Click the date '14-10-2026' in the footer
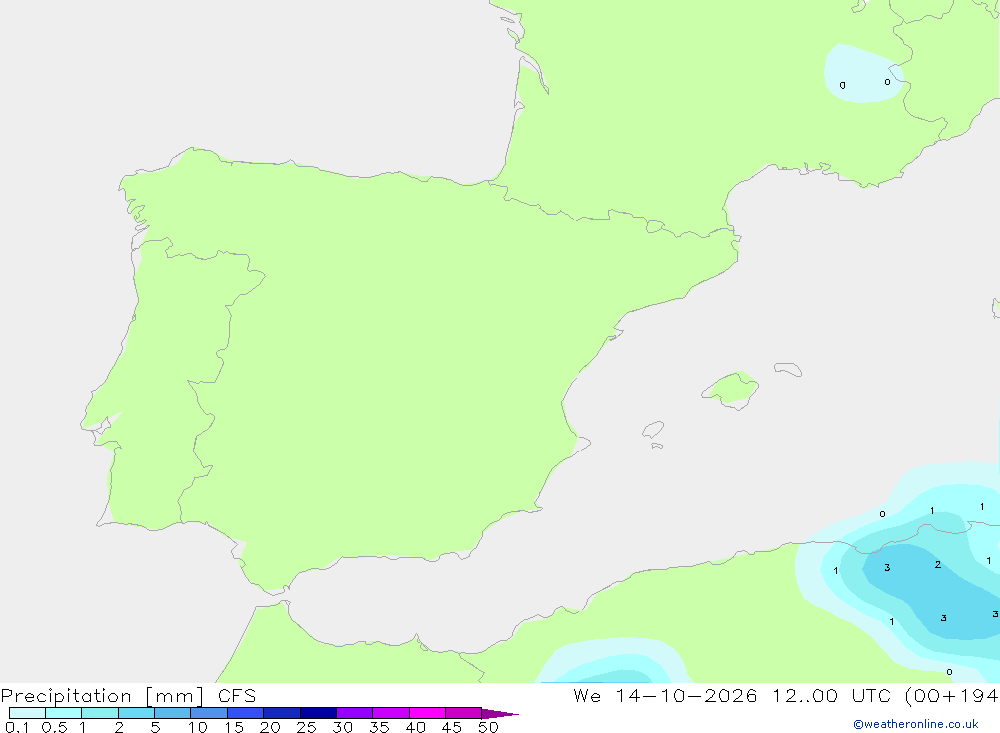Screen dimensions: 1000x733 pyautogui.click(x=686, y=696)
